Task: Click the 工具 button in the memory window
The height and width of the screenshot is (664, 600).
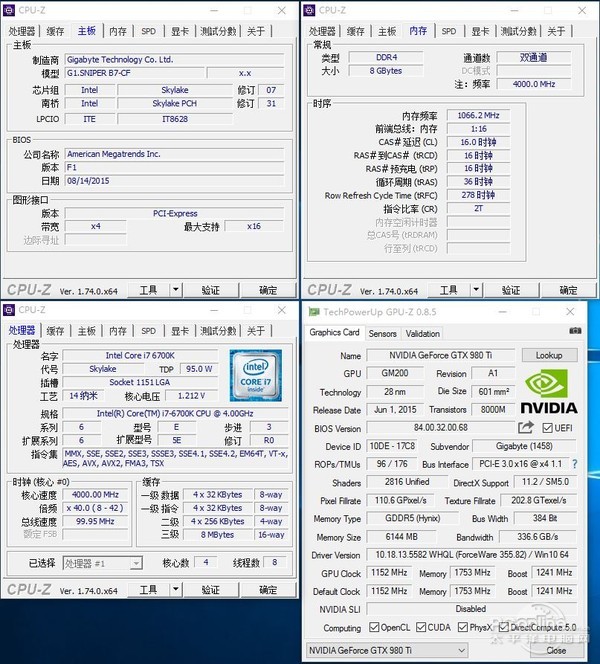Action: pos(448,290)
